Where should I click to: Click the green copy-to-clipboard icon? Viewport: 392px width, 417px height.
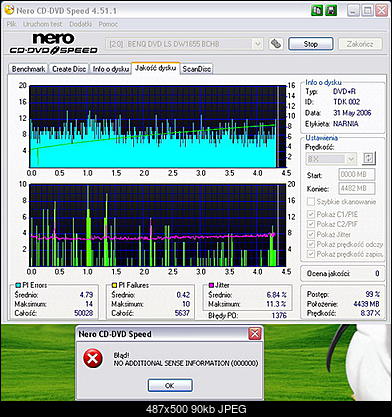point(317,10)
